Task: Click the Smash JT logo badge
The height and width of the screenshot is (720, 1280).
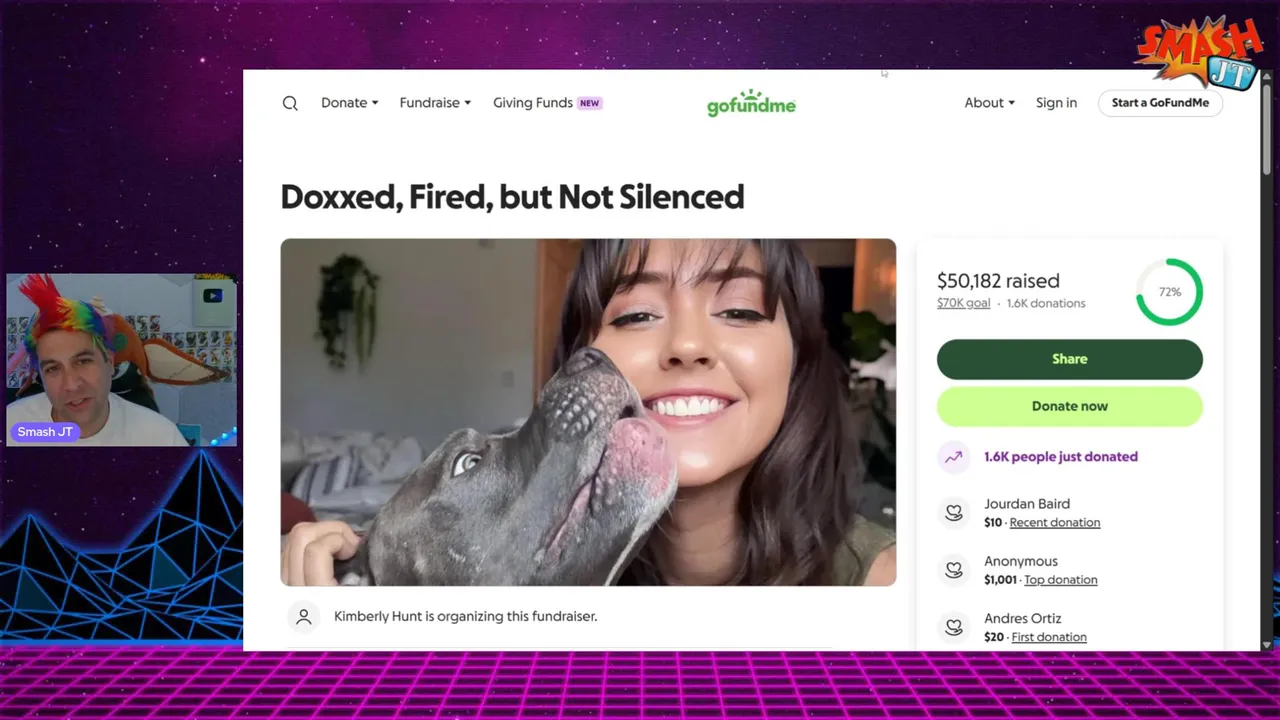Action: [1198, 52]
